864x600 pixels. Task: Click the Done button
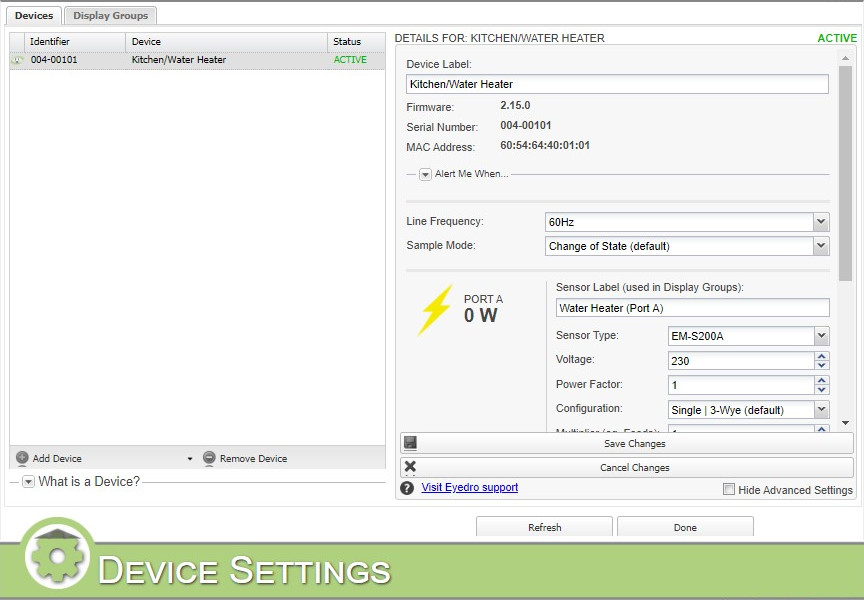pyautogui.click(x=685, y=526)
